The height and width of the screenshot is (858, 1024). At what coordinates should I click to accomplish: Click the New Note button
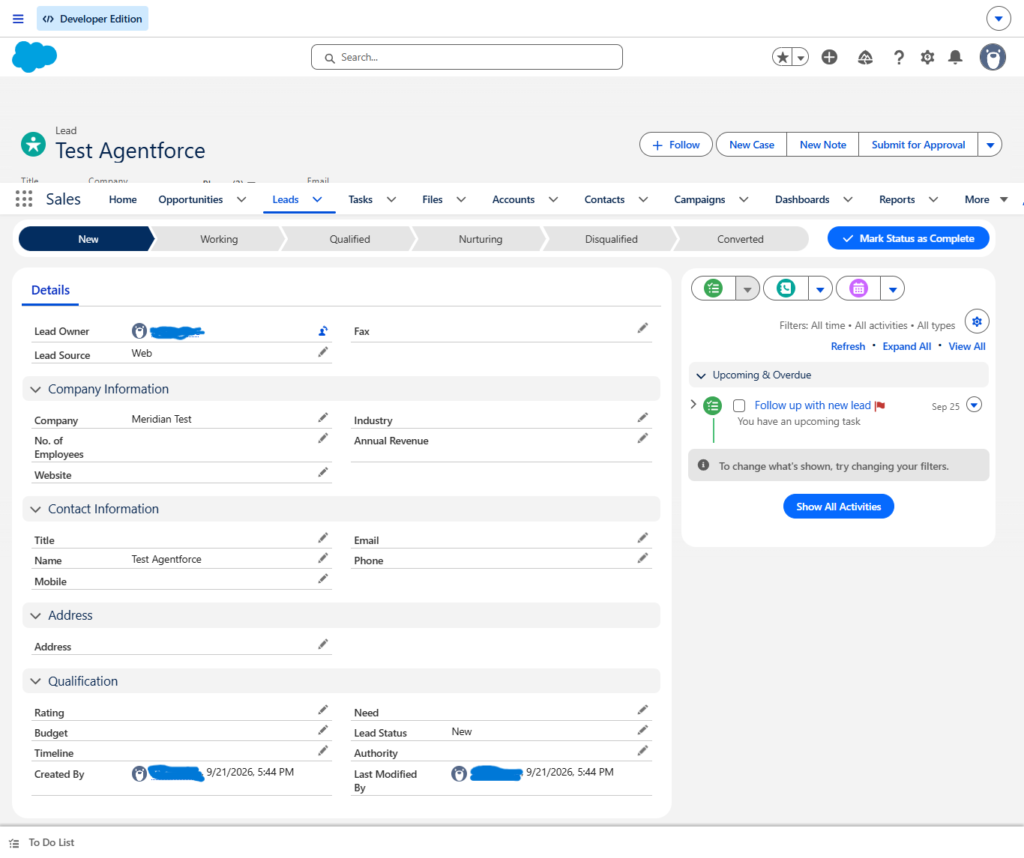(823, 145)
